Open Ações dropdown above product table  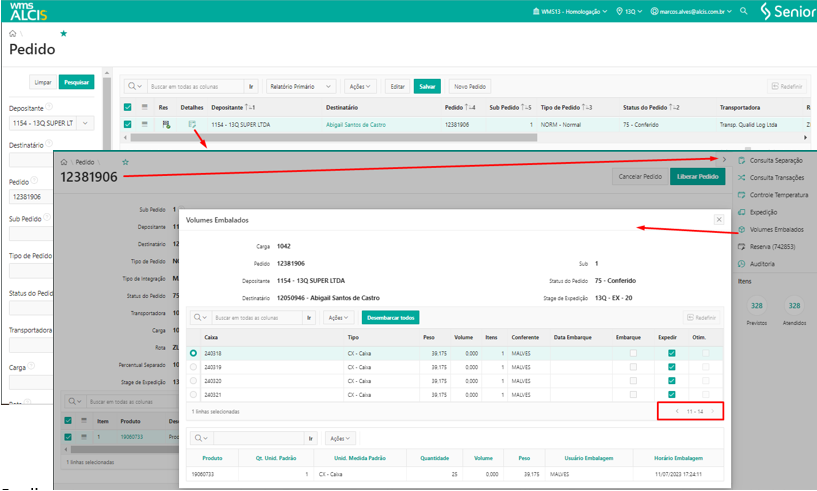click(x=340, y=438)
